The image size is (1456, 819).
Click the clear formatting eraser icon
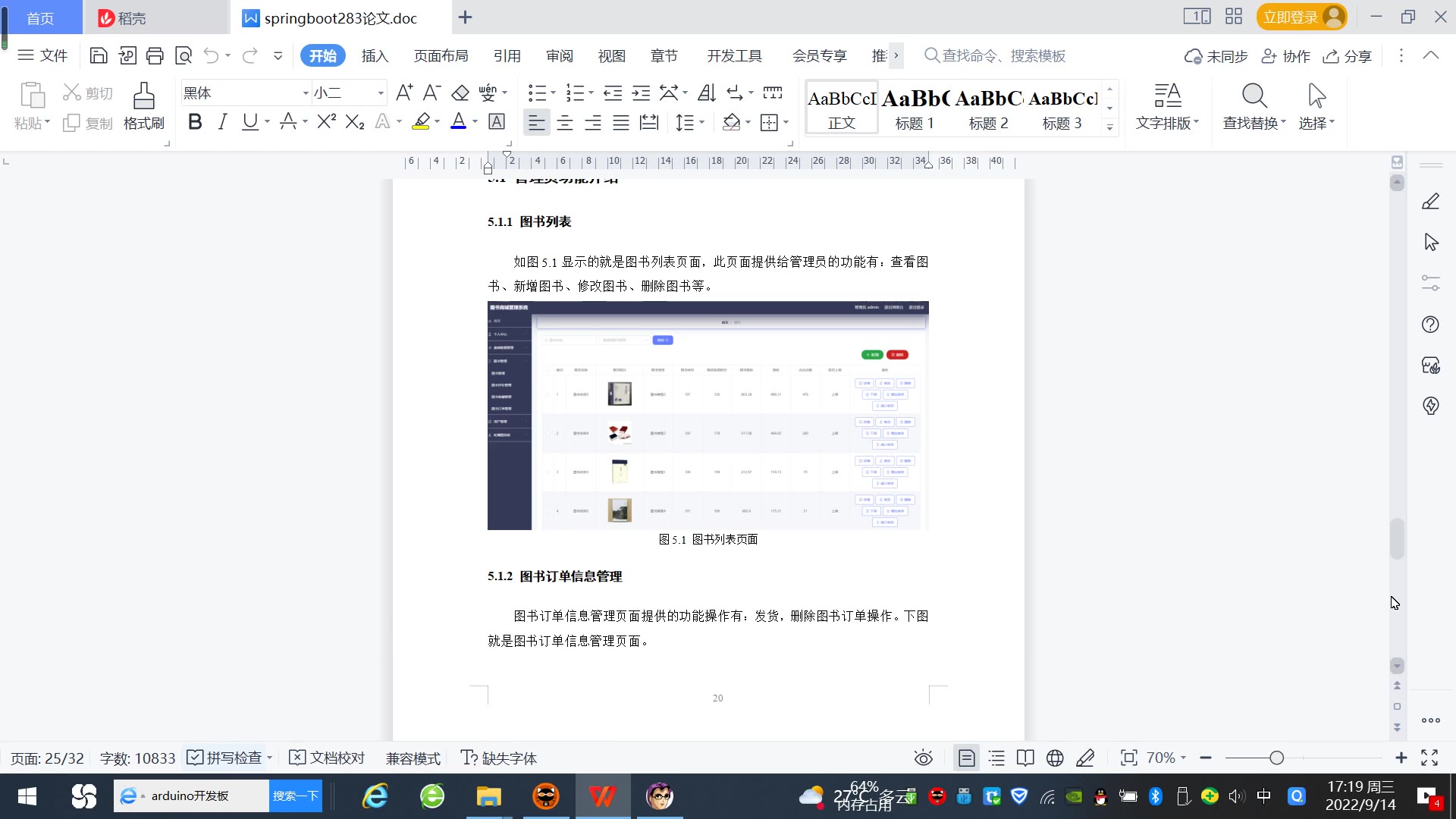click(x=460, y=93)
